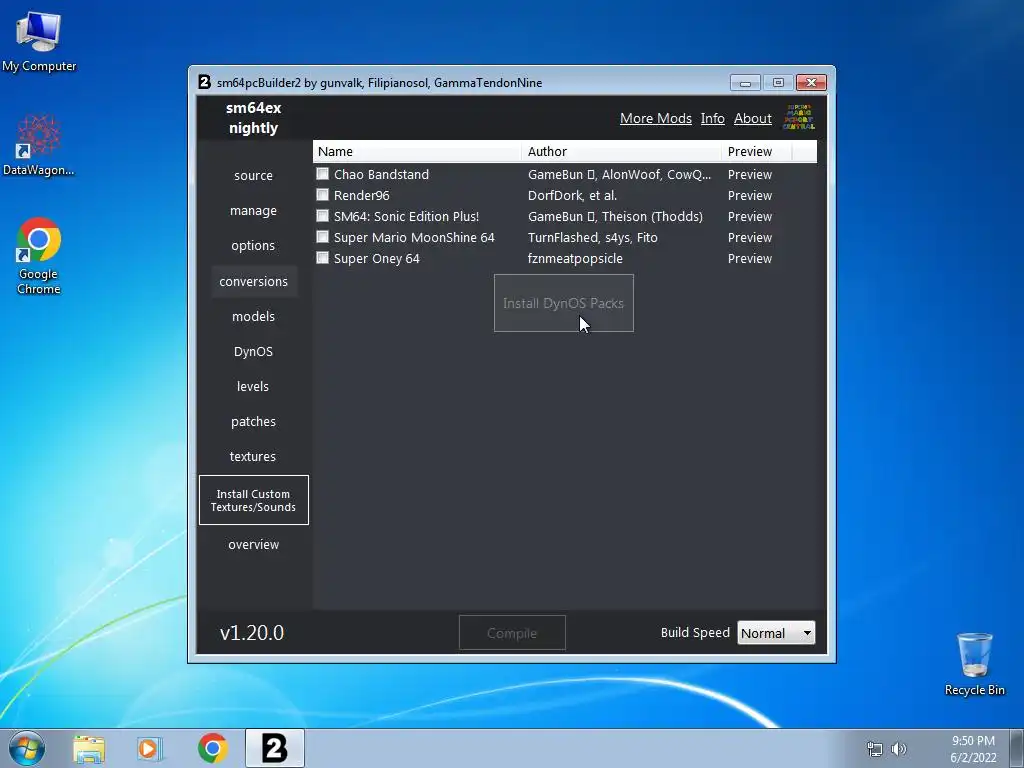Go to the source section

coord(253,175)
